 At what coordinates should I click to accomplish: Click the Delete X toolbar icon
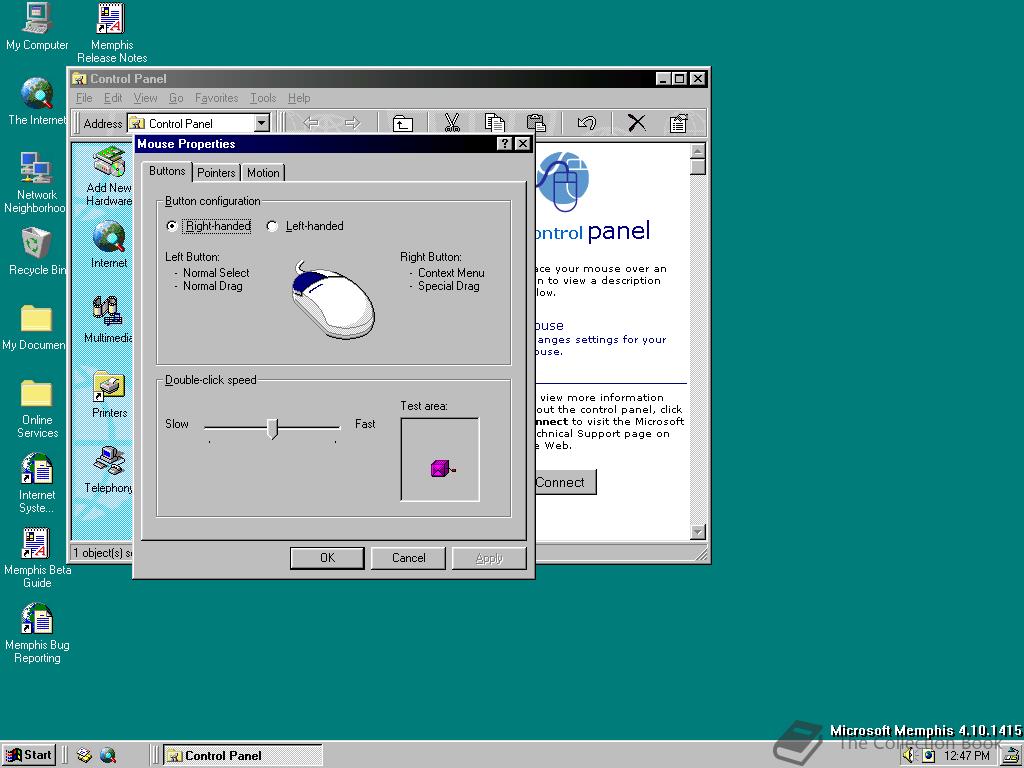[x=636, y=123]
